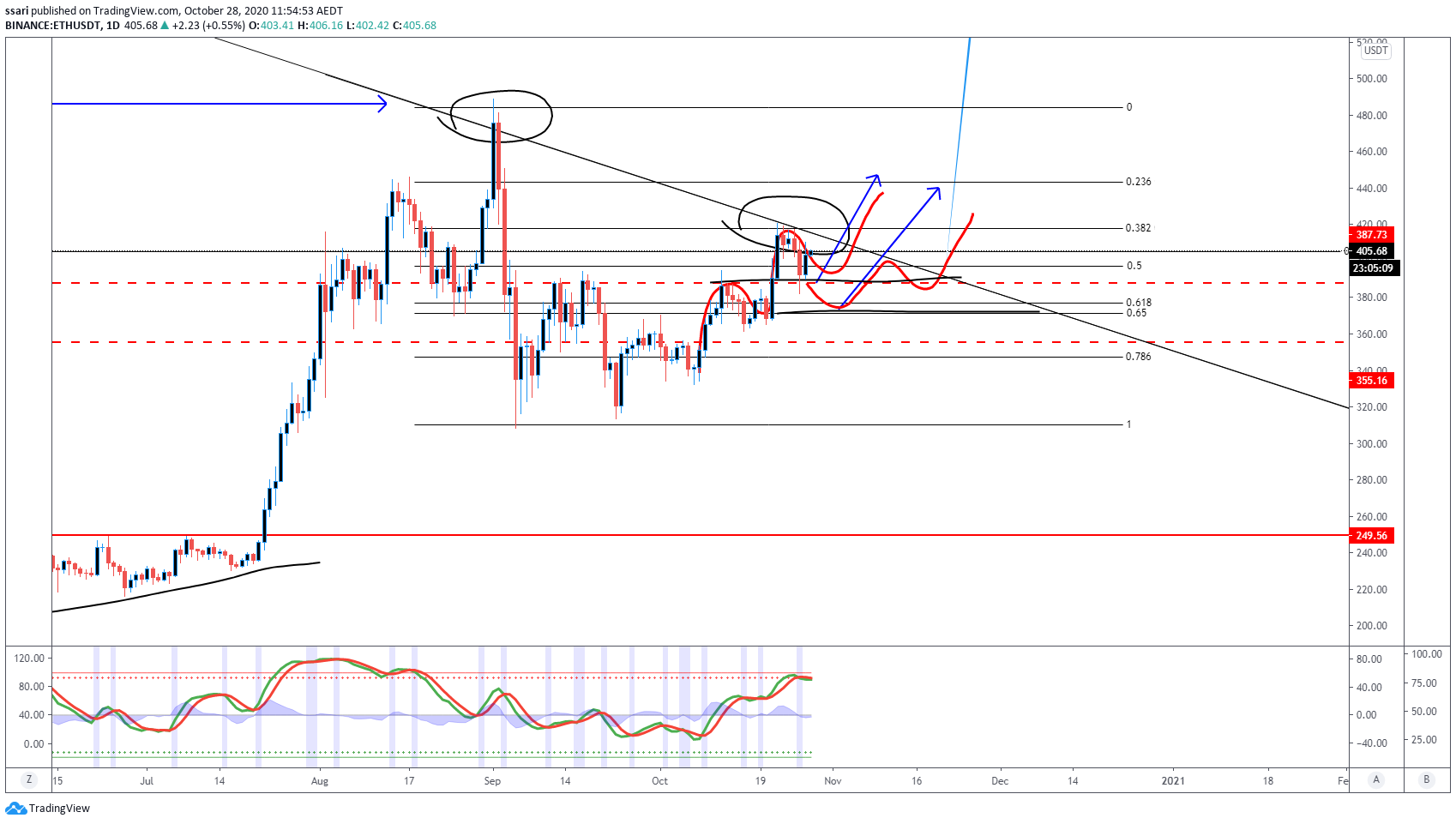Click the Oct label on the time axis
Viewport: 1456px width, 824px height.
(659, 780)
